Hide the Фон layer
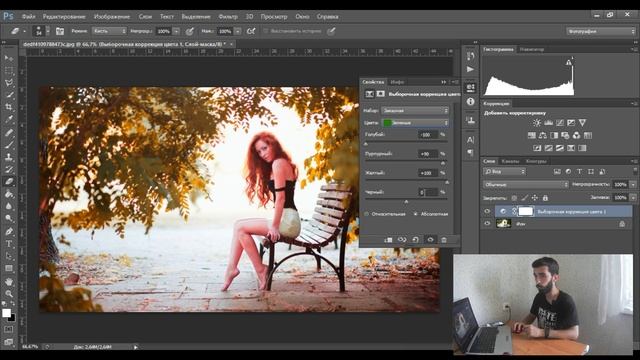Image resolution: width=640 pixels, height=360 pixels. (487, 224)
